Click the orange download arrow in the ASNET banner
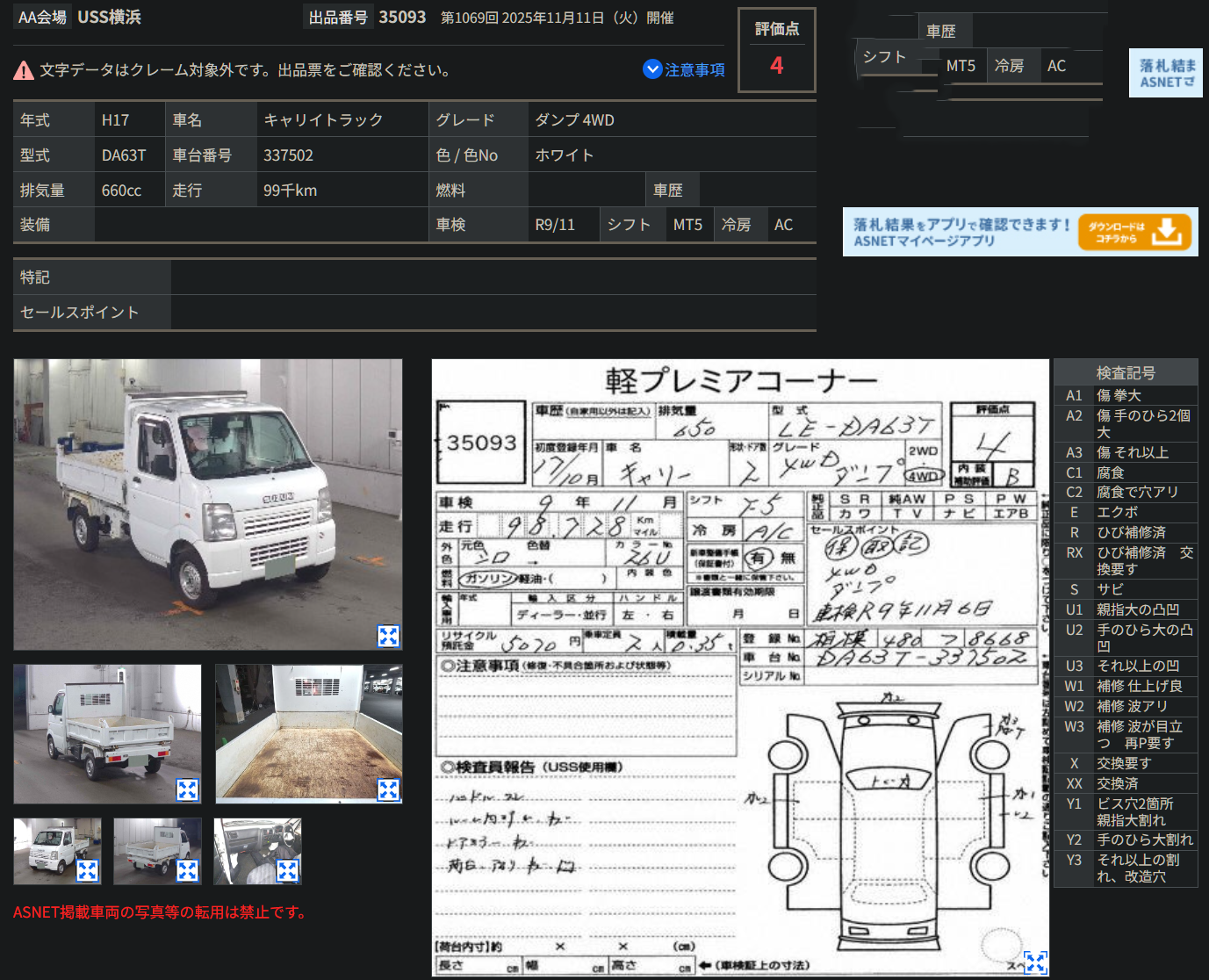Viewport: 1209px width, 980px height. (1168, 232)
